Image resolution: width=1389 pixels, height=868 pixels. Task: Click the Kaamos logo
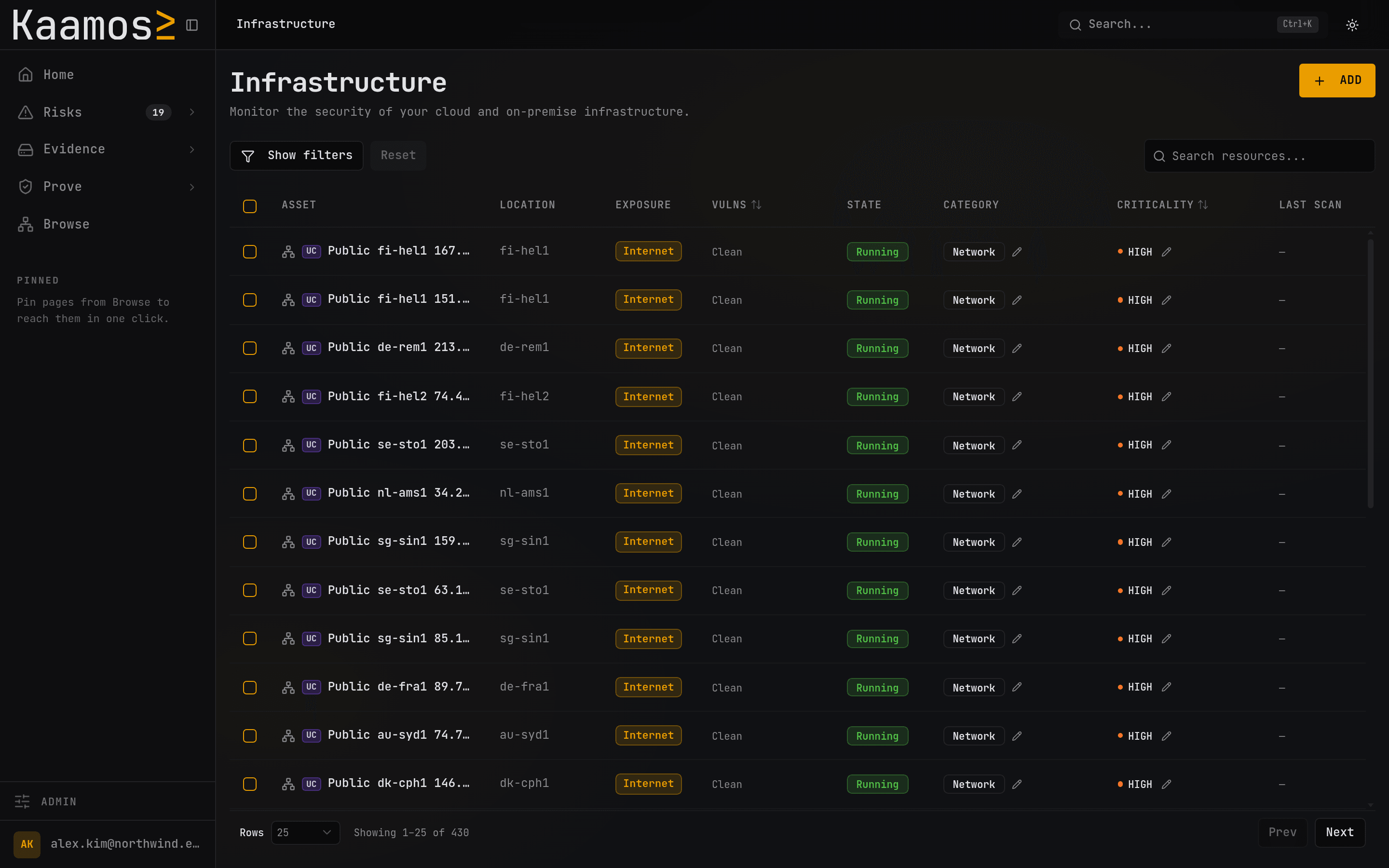(94, 25)
